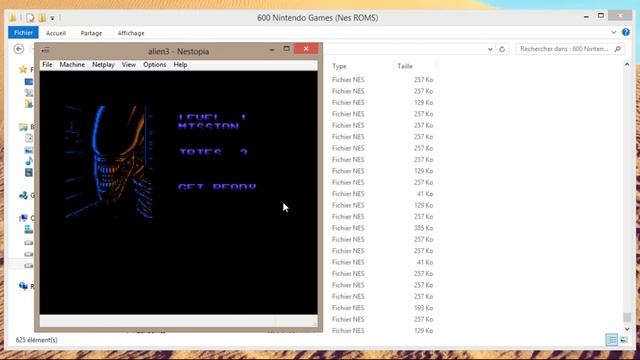Screen dimensions: 640x360
Task: Click the Explorer folder icon in title bar
Action: point(13,18)
